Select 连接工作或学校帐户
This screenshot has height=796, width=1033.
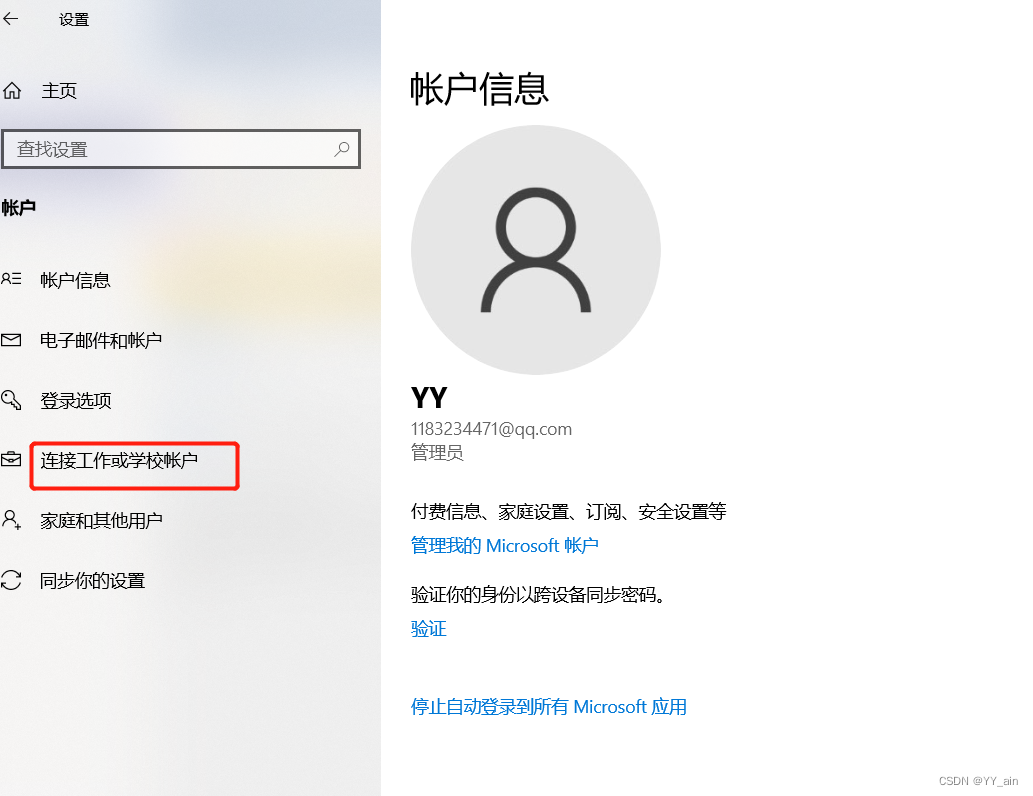119,460
